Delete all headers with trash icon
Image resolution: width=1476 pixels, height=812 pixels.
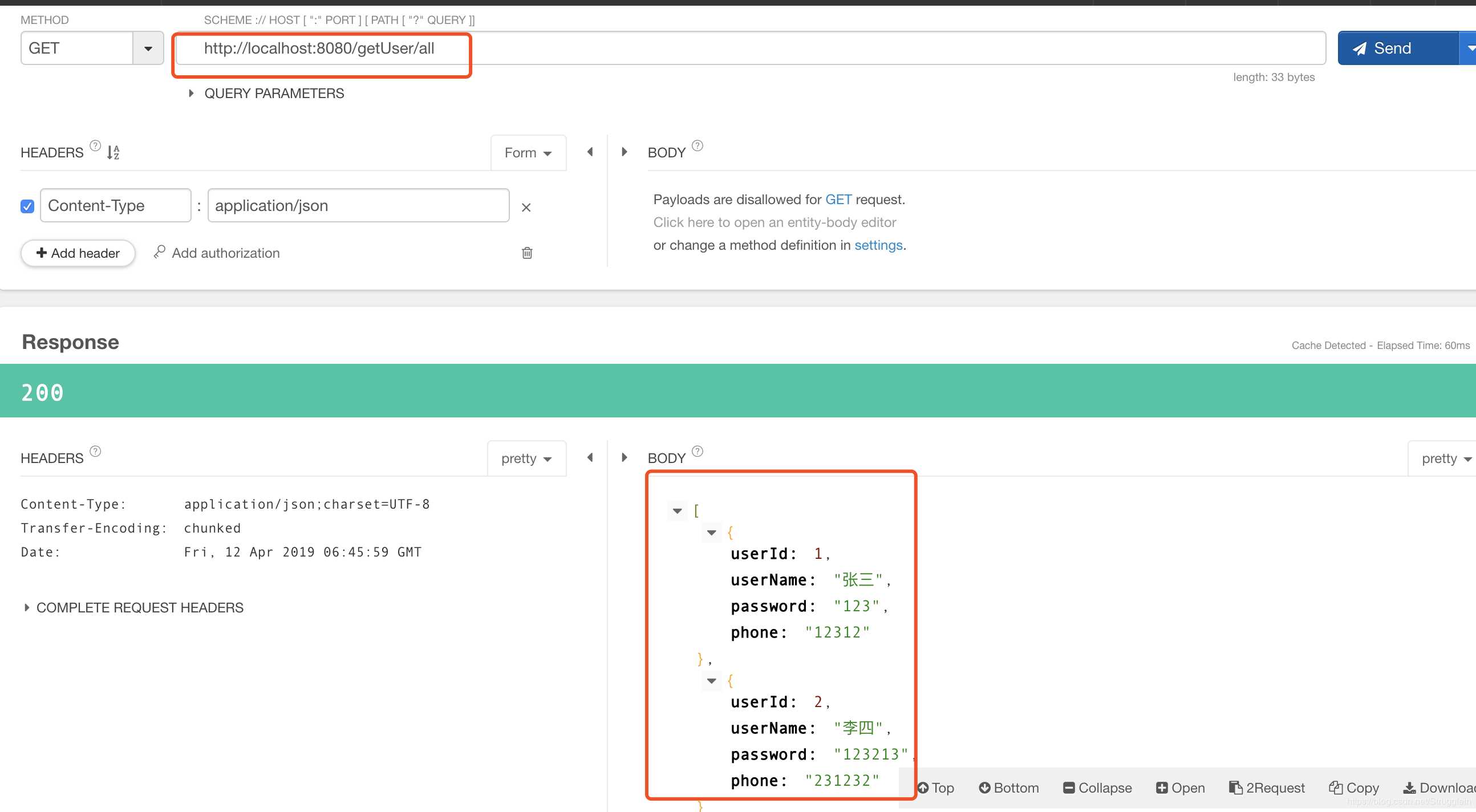(x=527, y=253)
